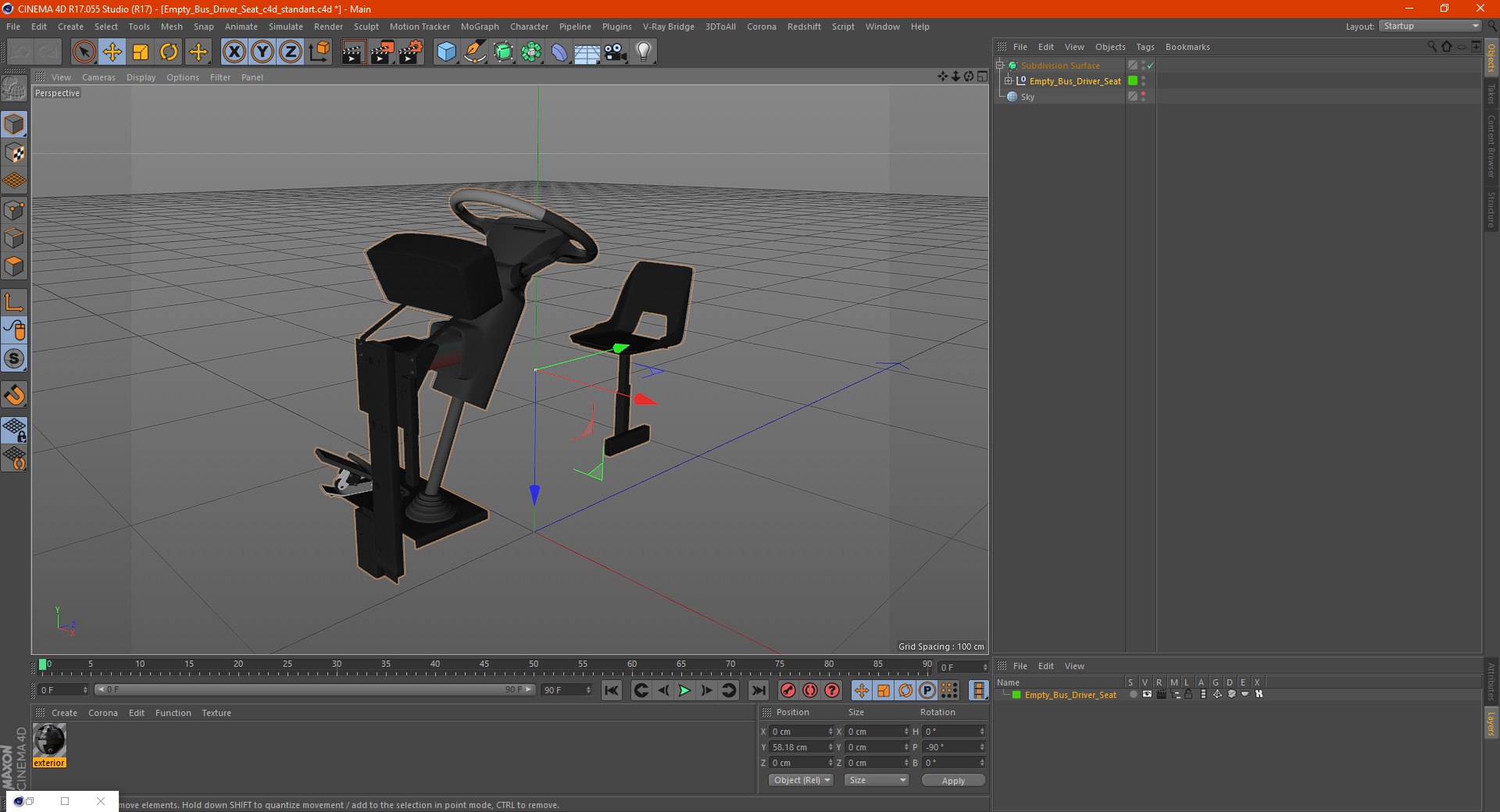1500x812 pixels.
Task: Step to next frame
Action: point(706,690)
